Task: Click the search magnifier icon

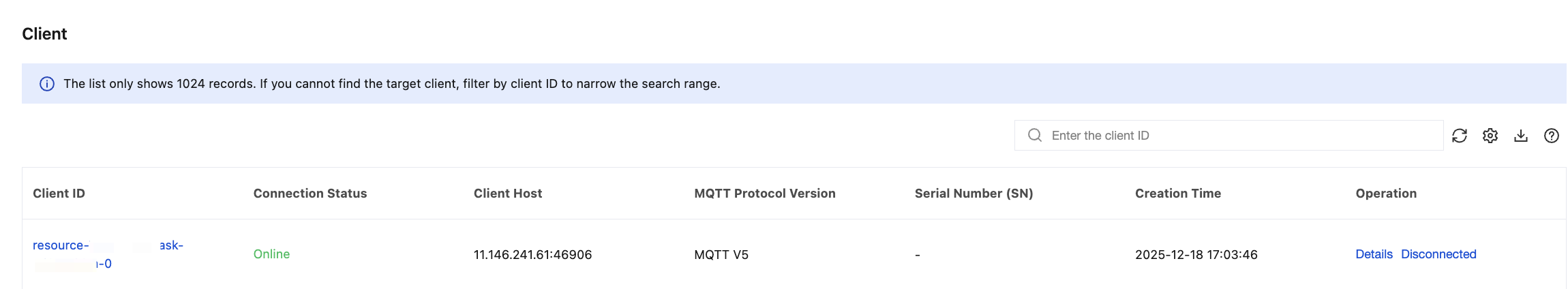Action: point(1035,135)
